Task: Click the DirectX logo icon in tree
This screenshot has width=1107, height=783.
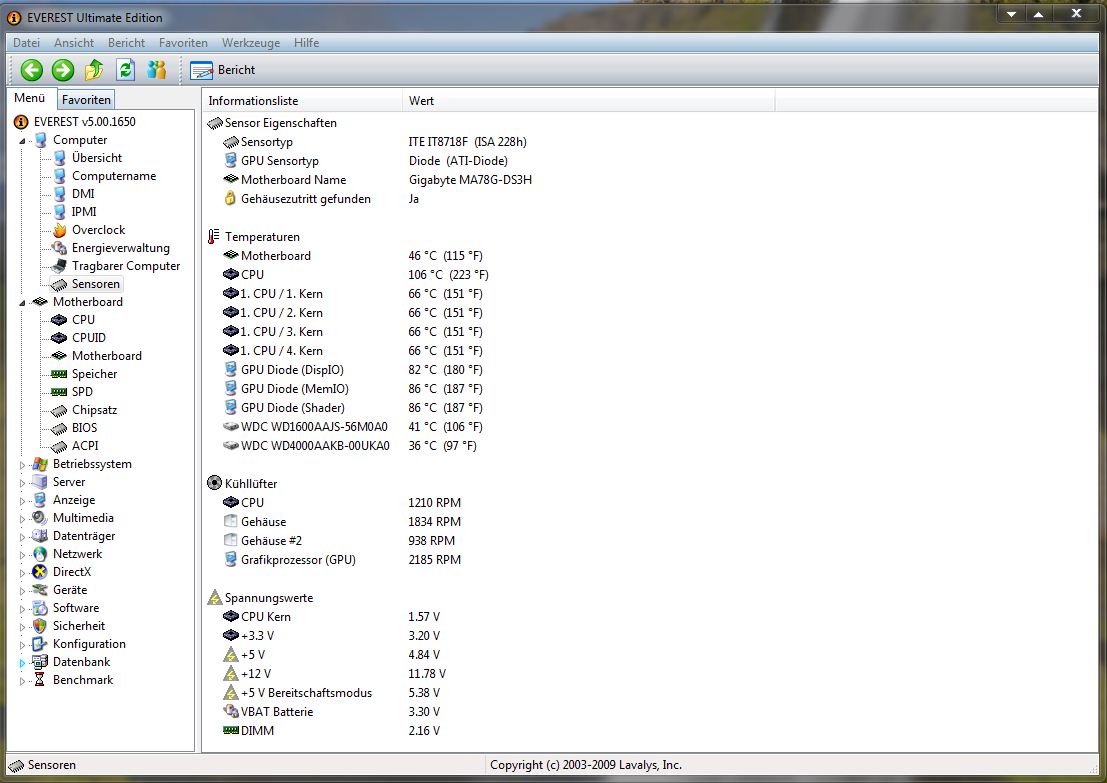Action: pos(40,572)
